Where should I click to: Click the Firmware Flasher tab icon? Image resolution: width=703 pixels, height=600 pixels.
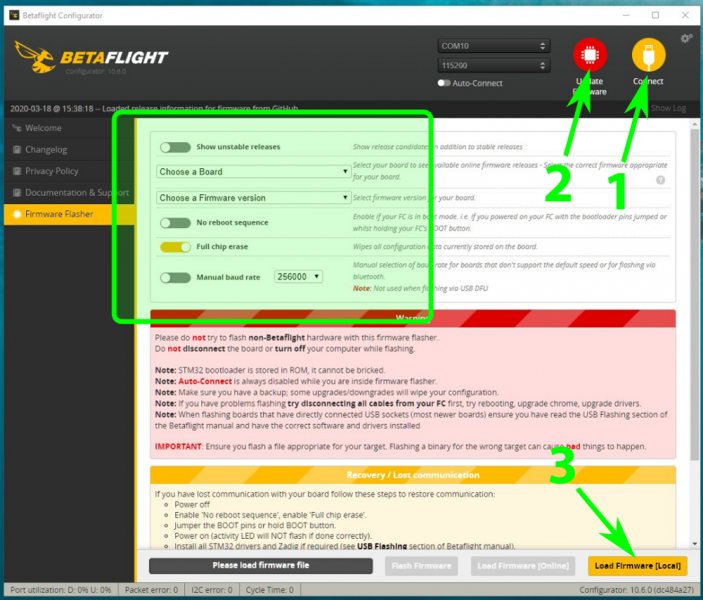click(x=17, y=214)
